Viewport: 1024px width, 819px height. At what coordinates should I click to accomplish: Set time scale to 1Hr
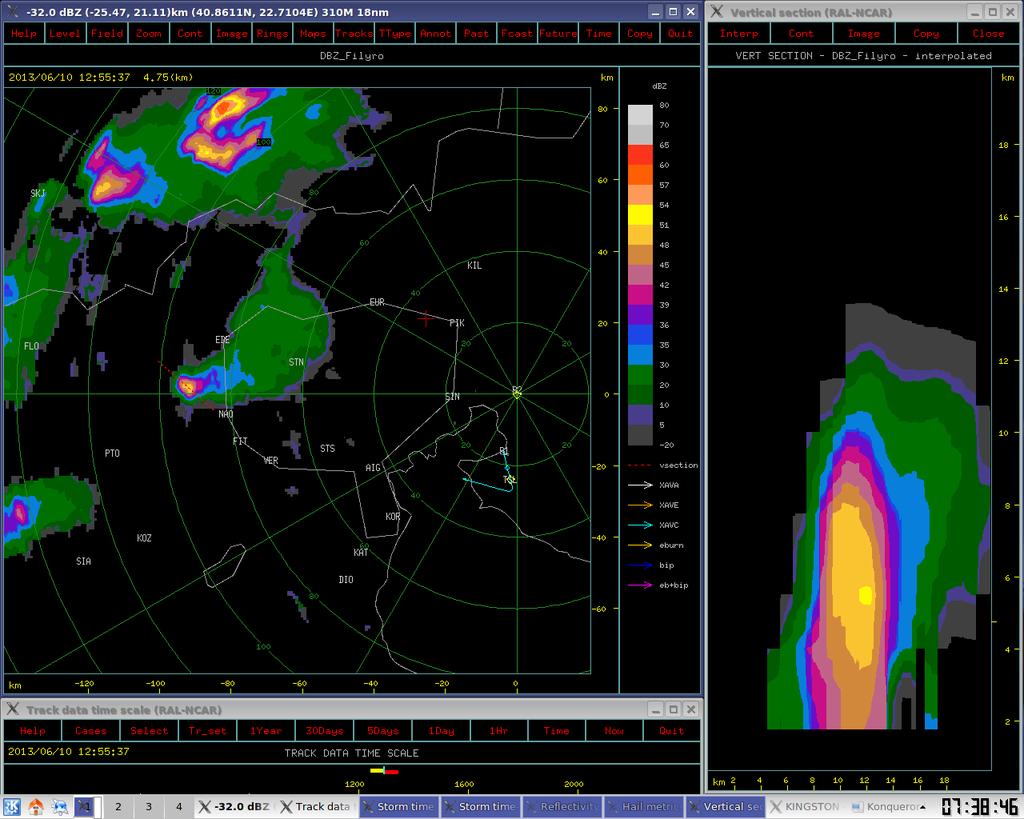[x=499, y=731]
